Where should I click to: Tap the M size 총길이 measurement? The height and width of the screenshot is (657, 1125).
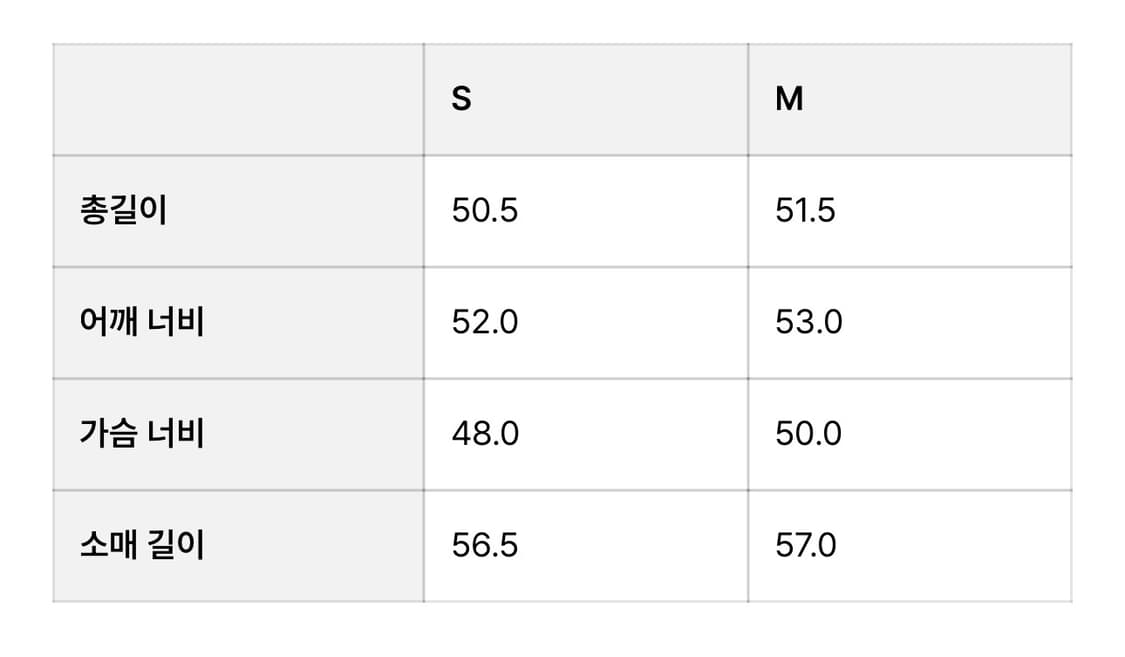(x=805, y=211)
